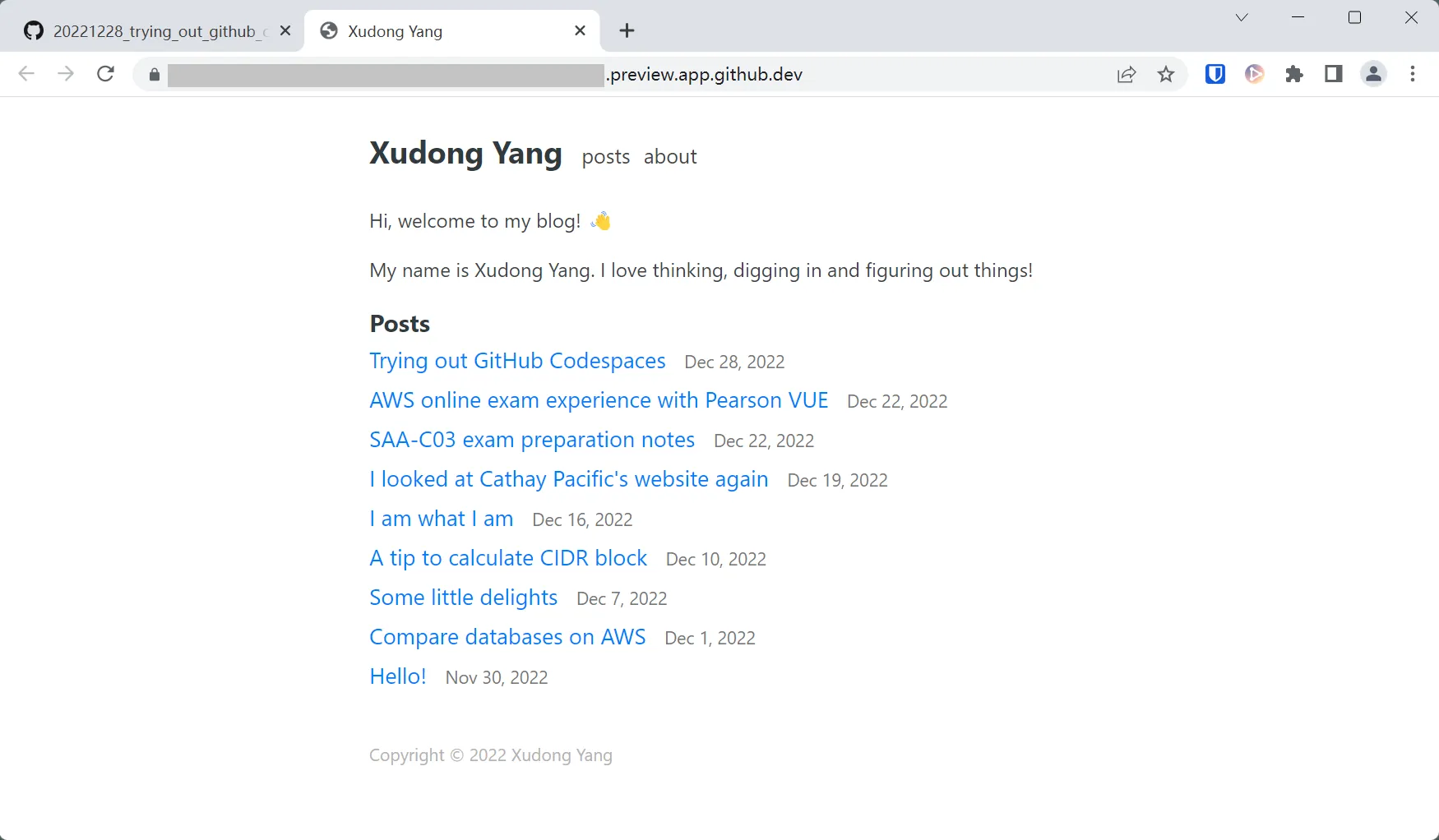Open the Extensions puzzle-piece menu

click(1293, 74)
